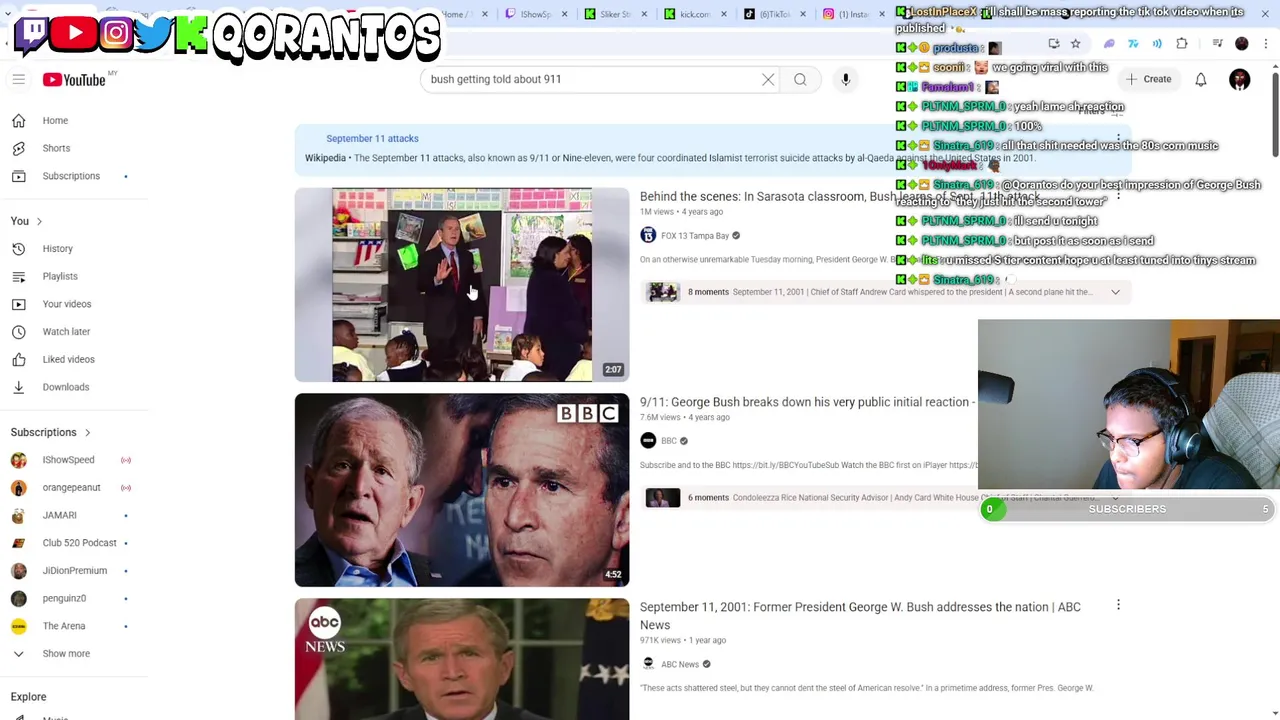Open the browser media controls icon
Screen dimensions: 1280x720
click(1217, 44)
